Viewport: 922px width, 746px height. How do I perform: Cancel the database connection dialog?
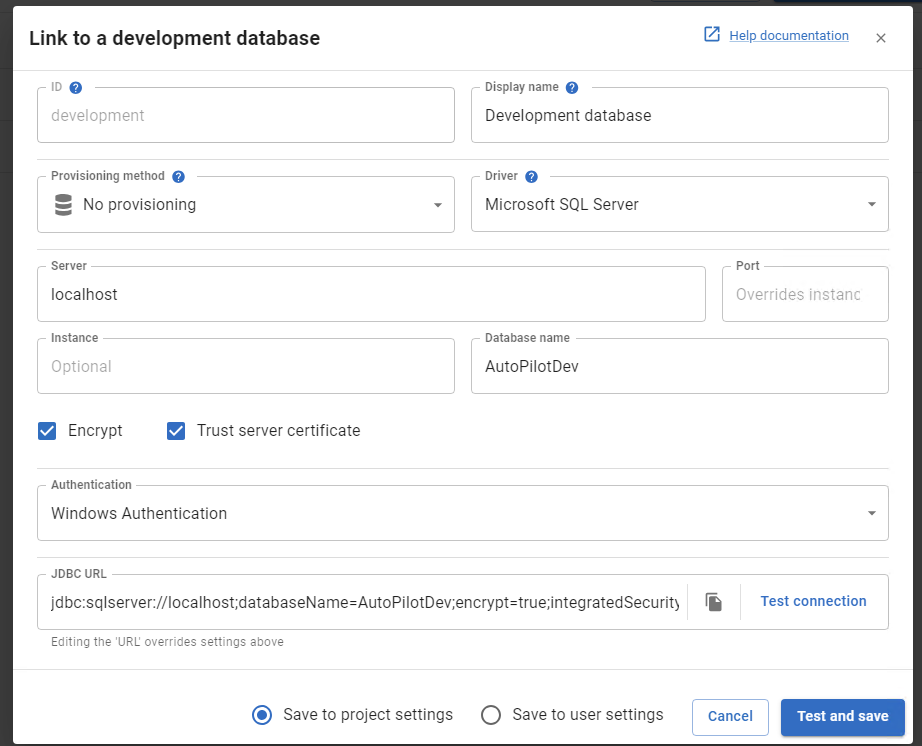click(x=730, y=716)
